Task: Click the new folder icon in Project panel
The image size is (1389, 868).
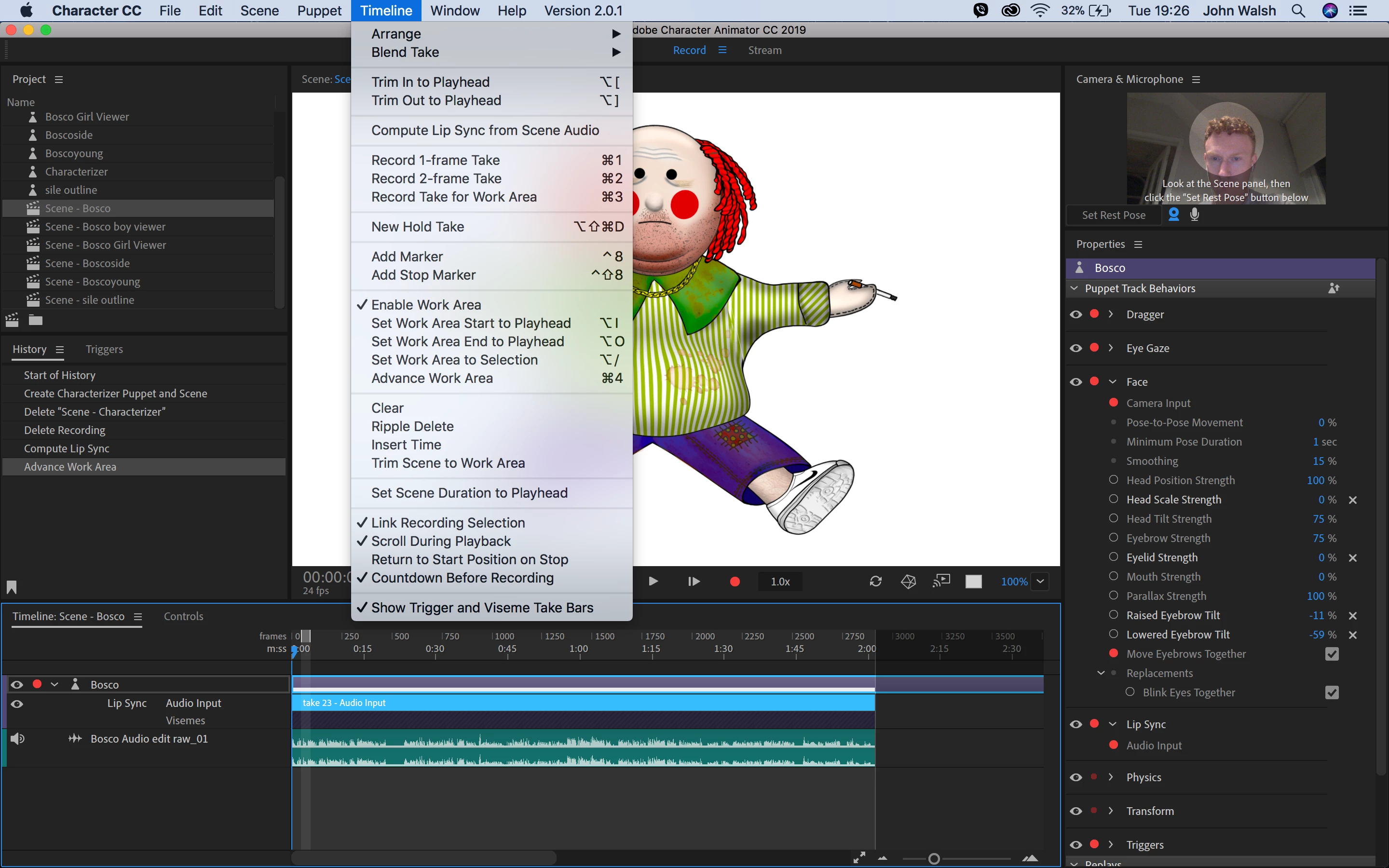Action: point(36,320)
